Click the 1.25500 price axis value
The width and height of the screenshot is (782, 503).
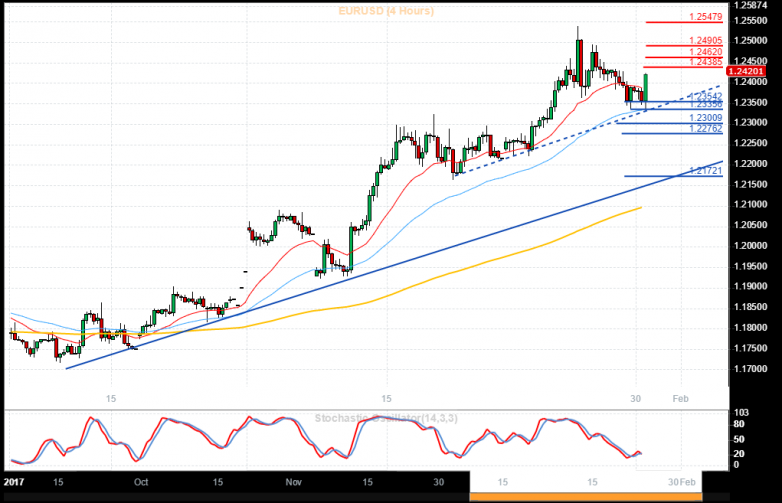coord(751,20)
